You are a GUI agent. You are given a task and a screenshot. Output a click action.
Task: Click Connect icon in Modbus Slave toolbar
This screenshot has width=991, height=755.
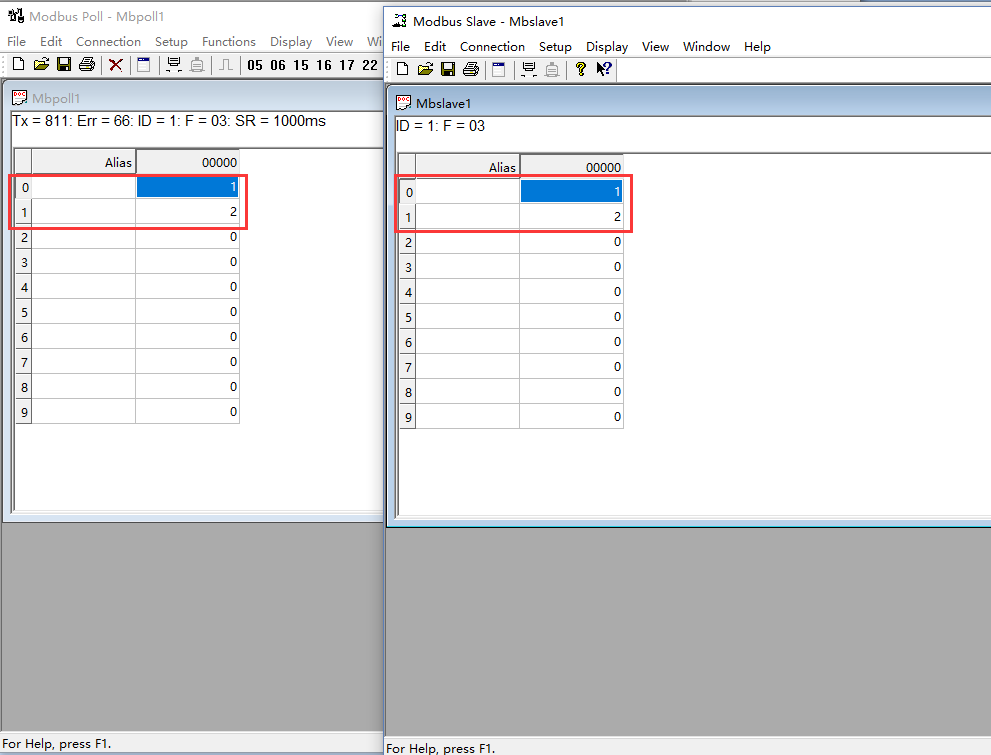tap(528, 69)
